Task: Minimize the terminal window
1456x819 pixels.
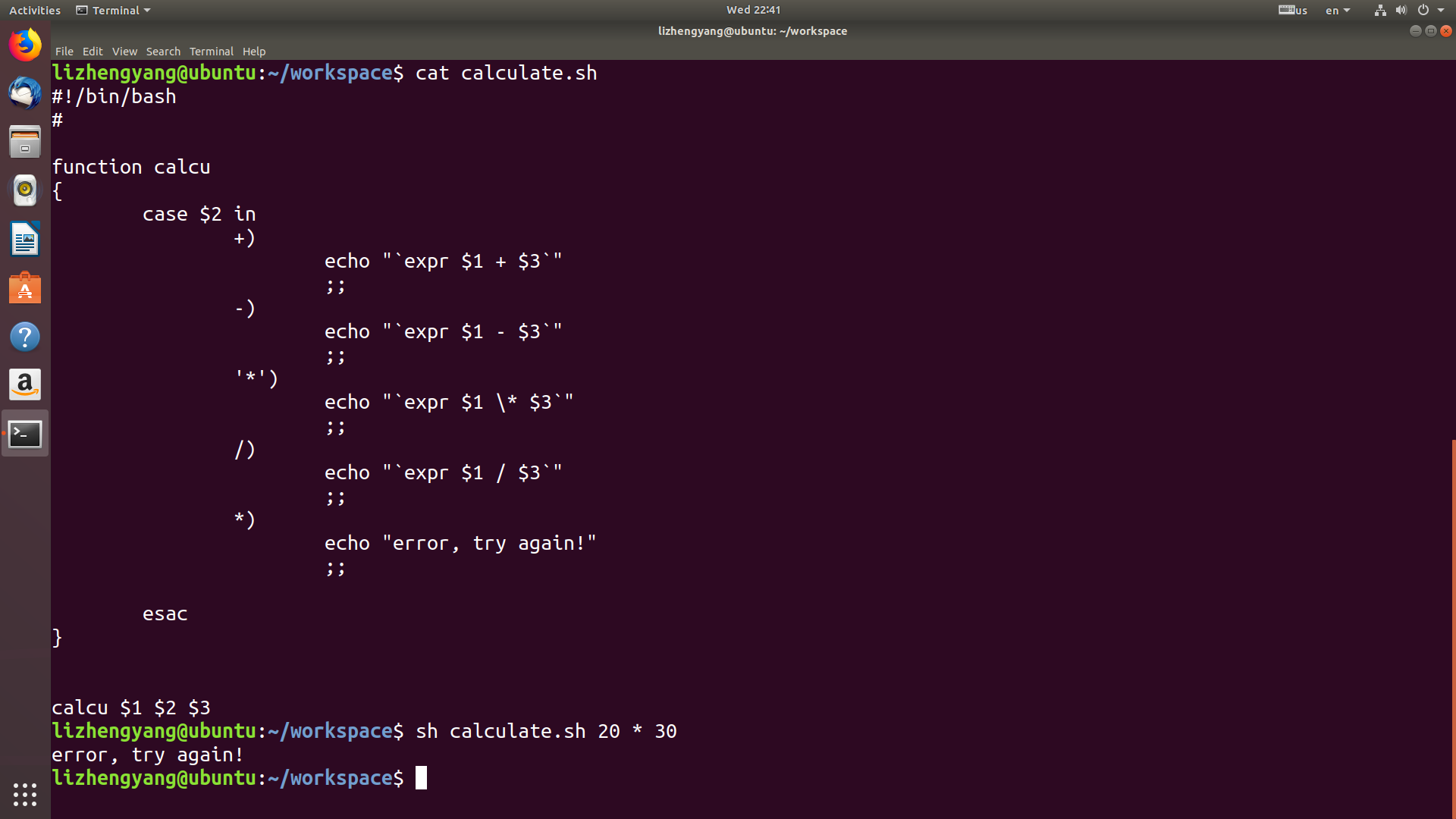Action: [x=1415, y=31]
